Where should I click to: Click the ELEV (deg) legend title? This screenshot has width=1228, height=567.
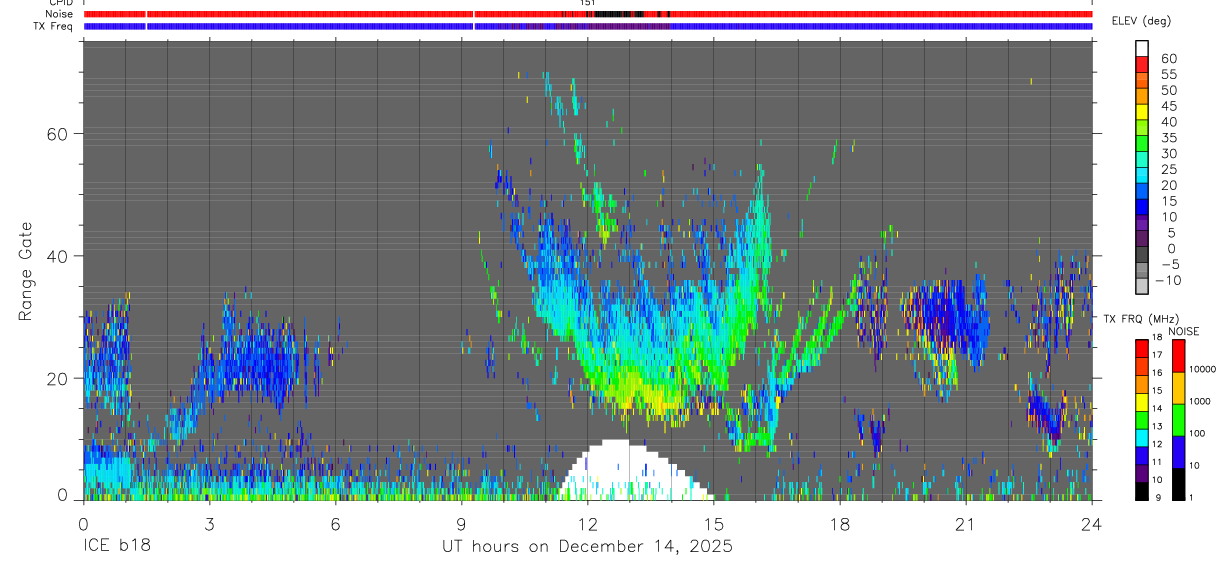point(1143,20)
